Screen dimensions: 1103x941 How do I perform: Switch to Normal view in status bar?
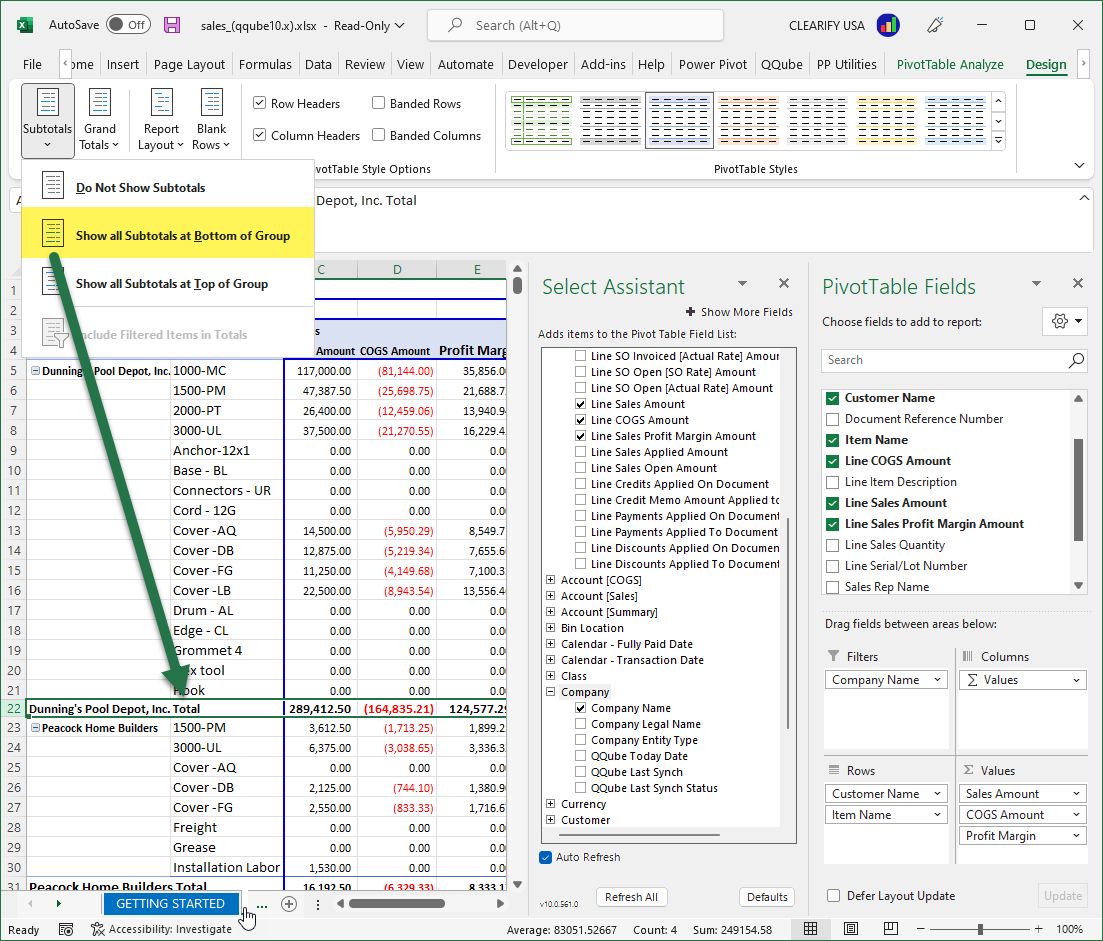[x=810, y=929]
